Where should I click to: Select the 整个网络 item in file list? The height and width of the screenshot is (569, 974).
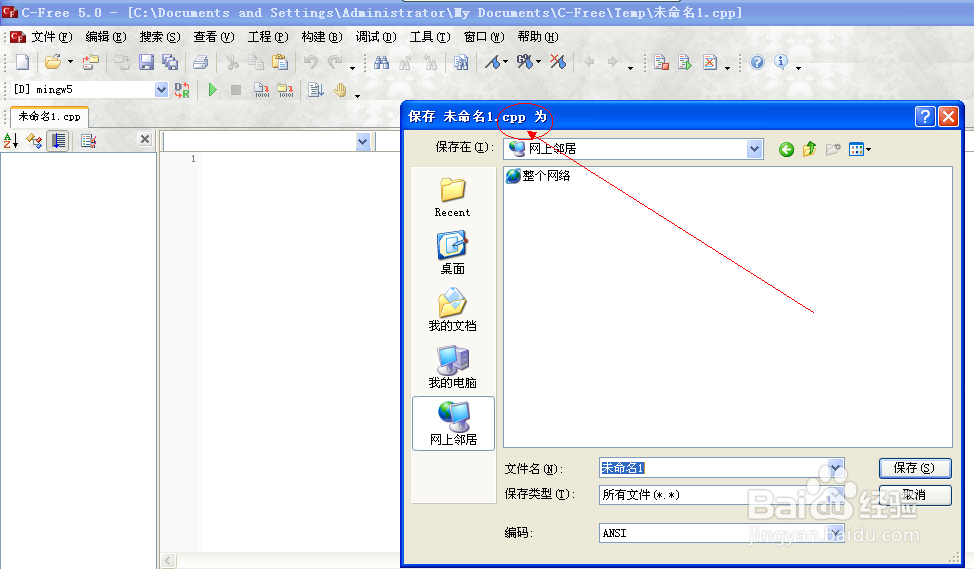point(538,176)
